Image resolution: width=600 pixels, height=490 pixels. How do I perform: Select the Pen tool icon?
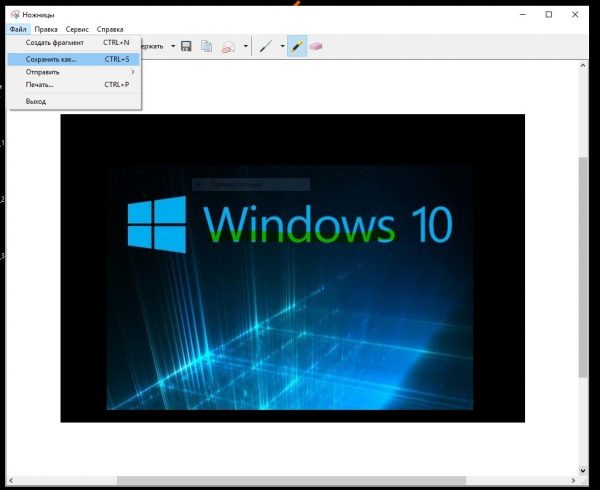266,46
